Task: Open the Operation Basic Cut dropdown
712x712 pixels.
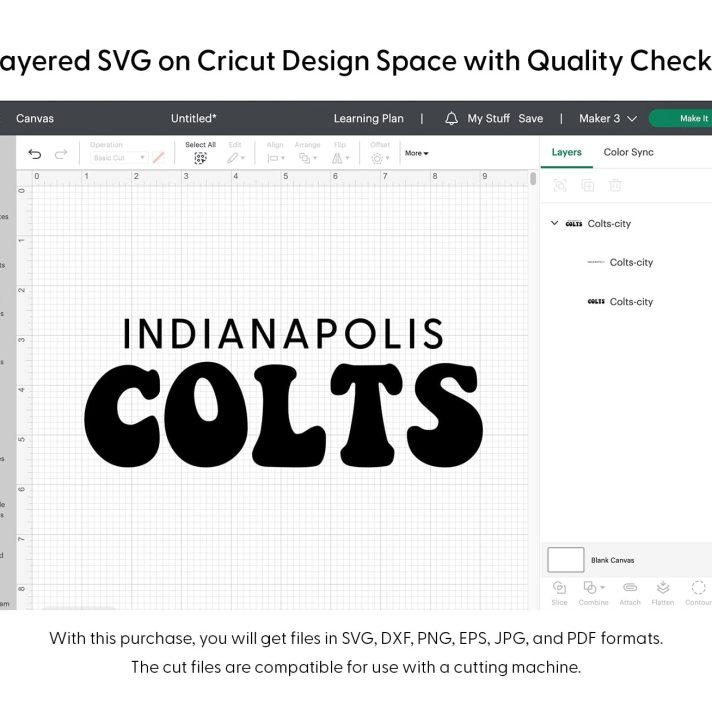Action: pyautogui.click(x=119, y=158)
